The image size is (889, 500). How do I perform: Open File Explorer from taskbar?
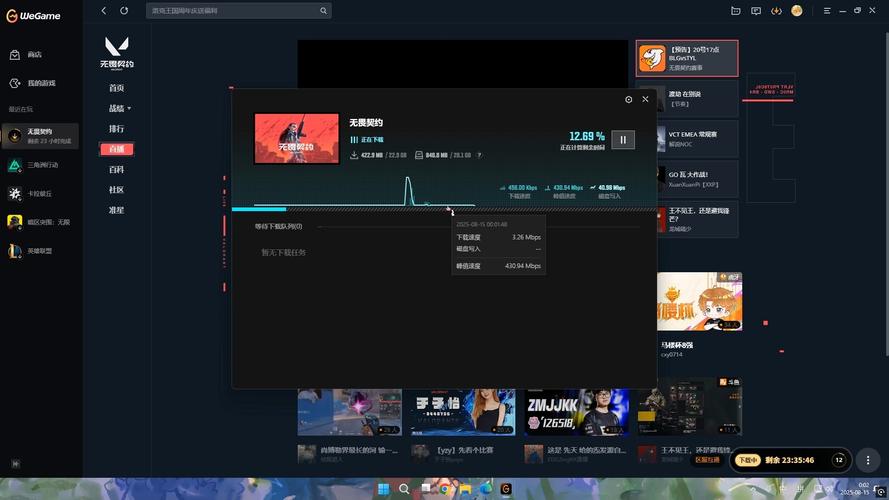(465, 489)
